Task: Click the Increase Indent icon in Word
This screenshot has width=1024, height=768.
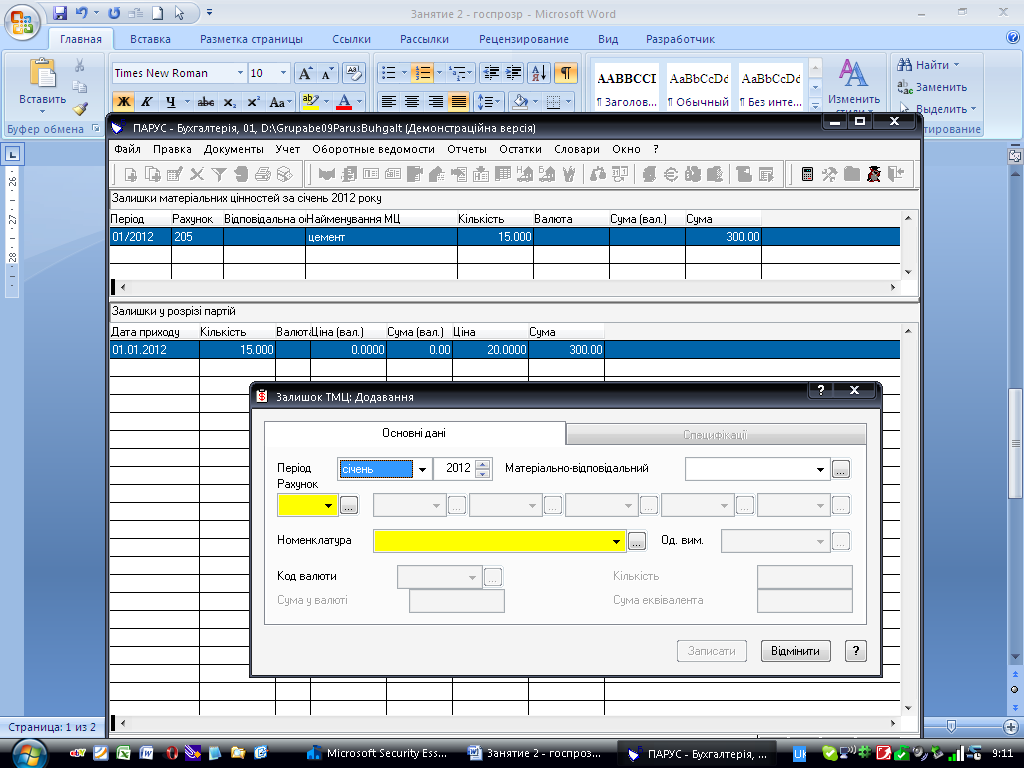Action: [513, 73]
